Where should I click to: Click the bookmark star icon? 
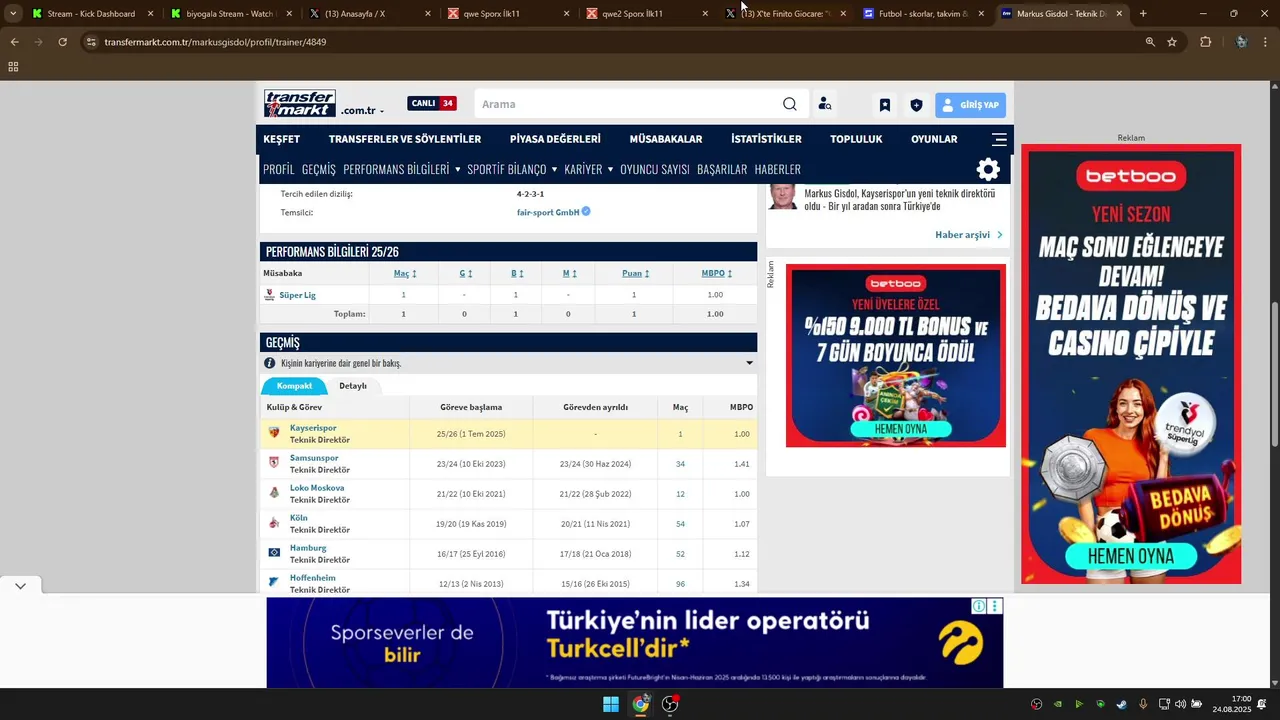pyautogui.click(x=885, y=105)
